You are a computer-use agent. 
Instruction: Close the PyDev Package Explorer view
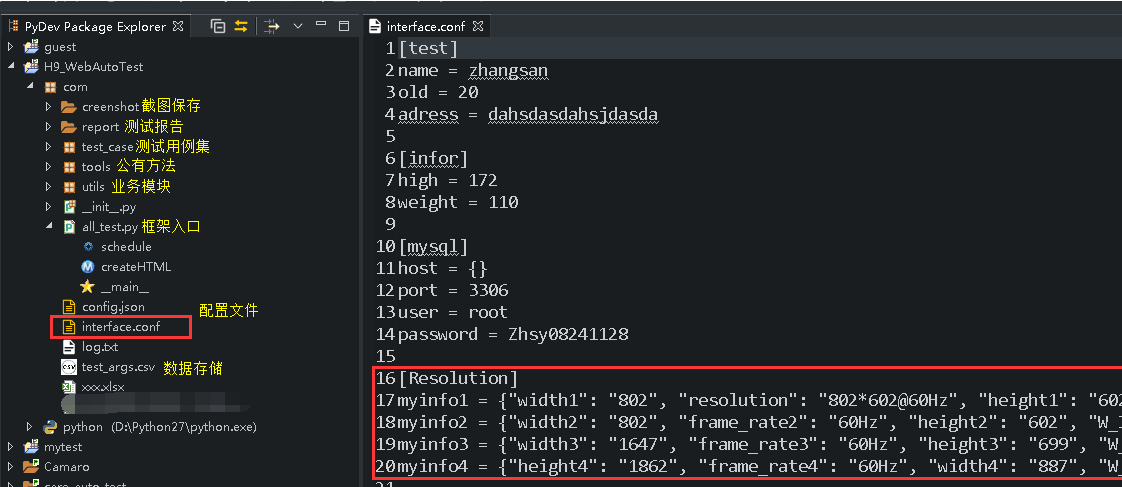pos(178,26)
